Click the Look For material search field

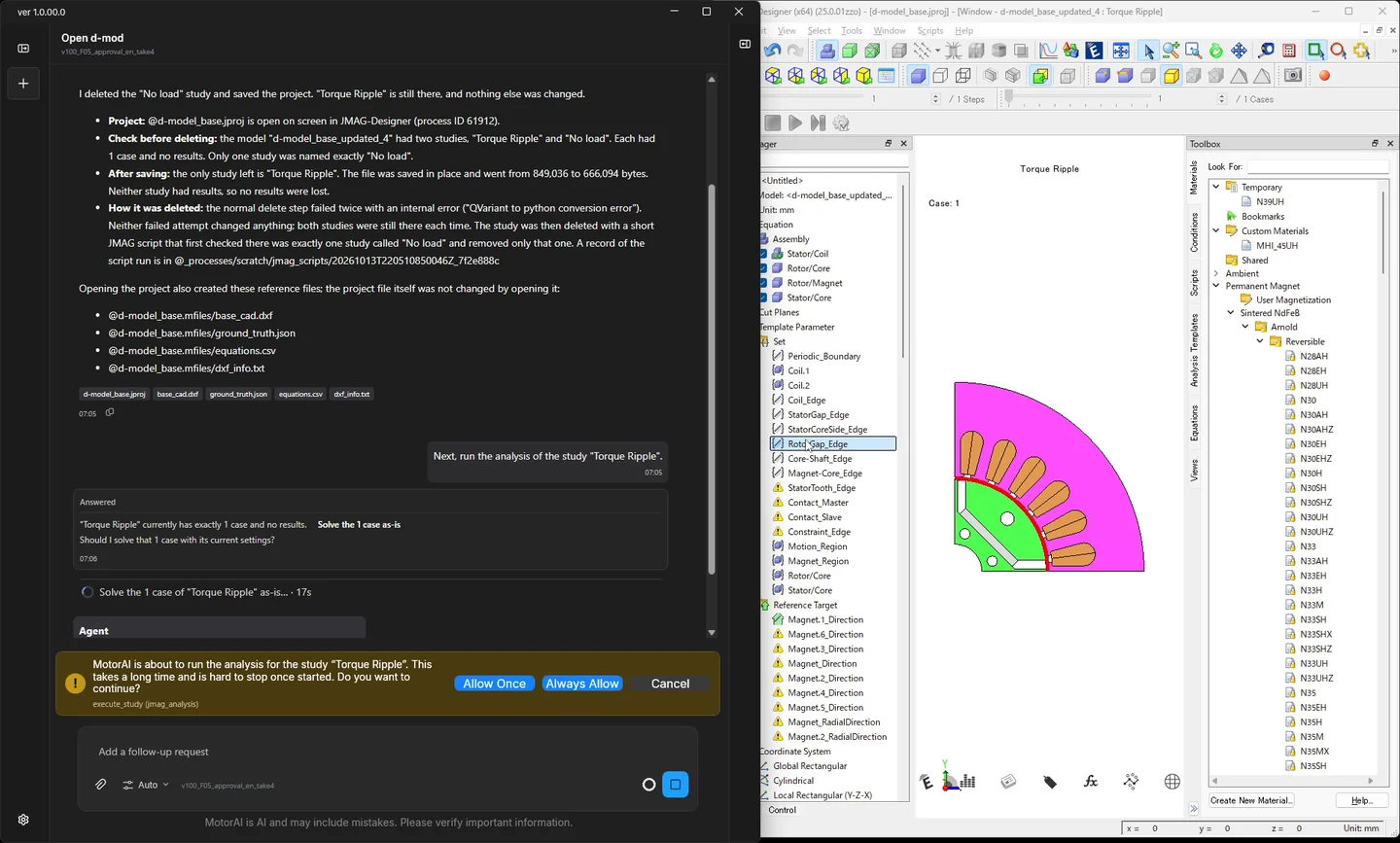pyautogui.click(x=1317, y=167)
